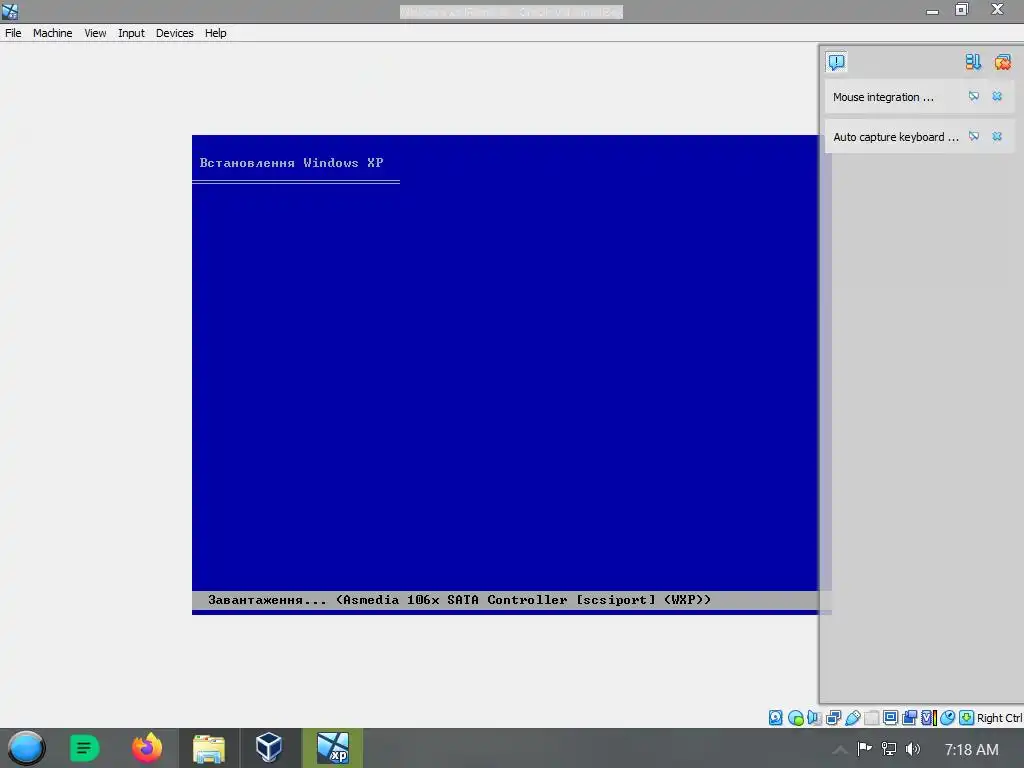Image resolution: width=1024 pixels, height=768 pixels.
Task: Click the hard disk activity status icon
Action: pos(775,718)
